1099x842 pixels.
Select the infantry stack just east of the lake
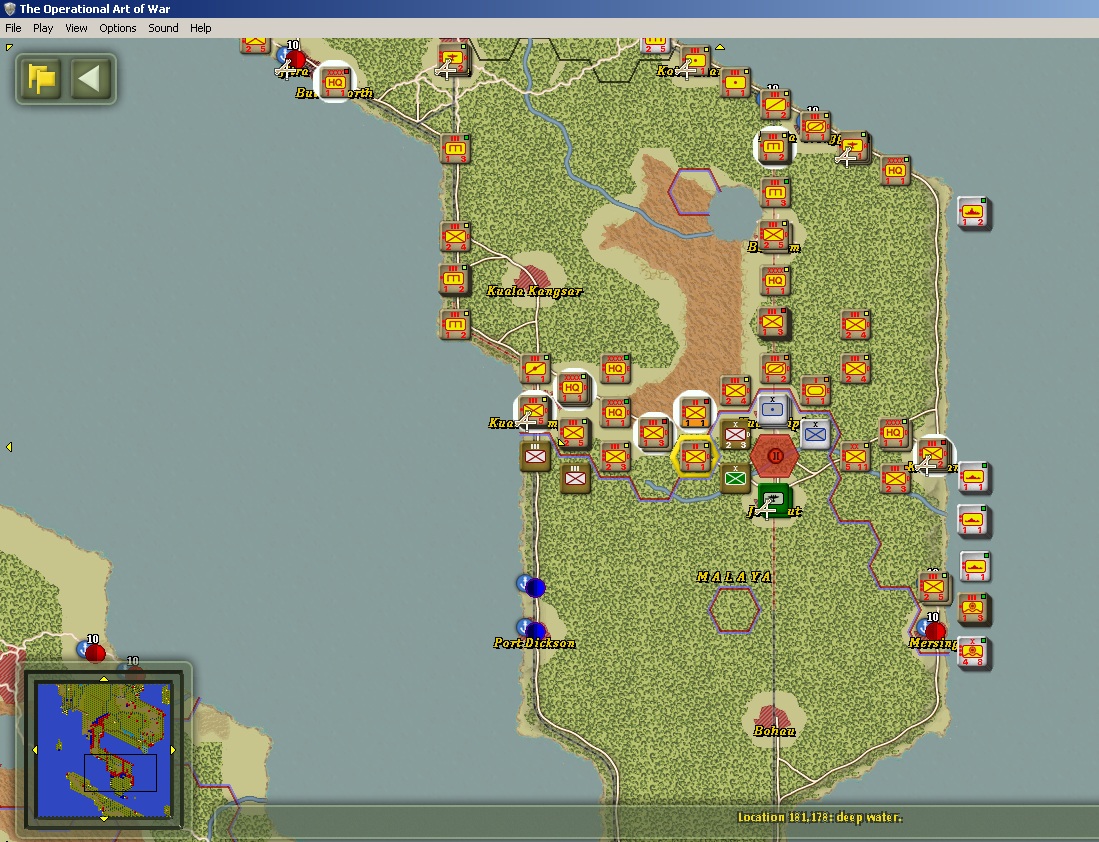774,236
